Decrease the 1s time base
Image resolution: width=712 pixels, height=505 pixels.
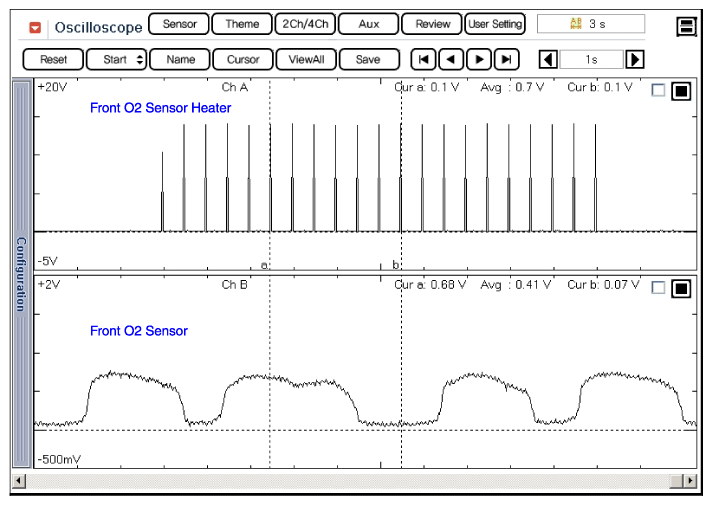[548, 60]
